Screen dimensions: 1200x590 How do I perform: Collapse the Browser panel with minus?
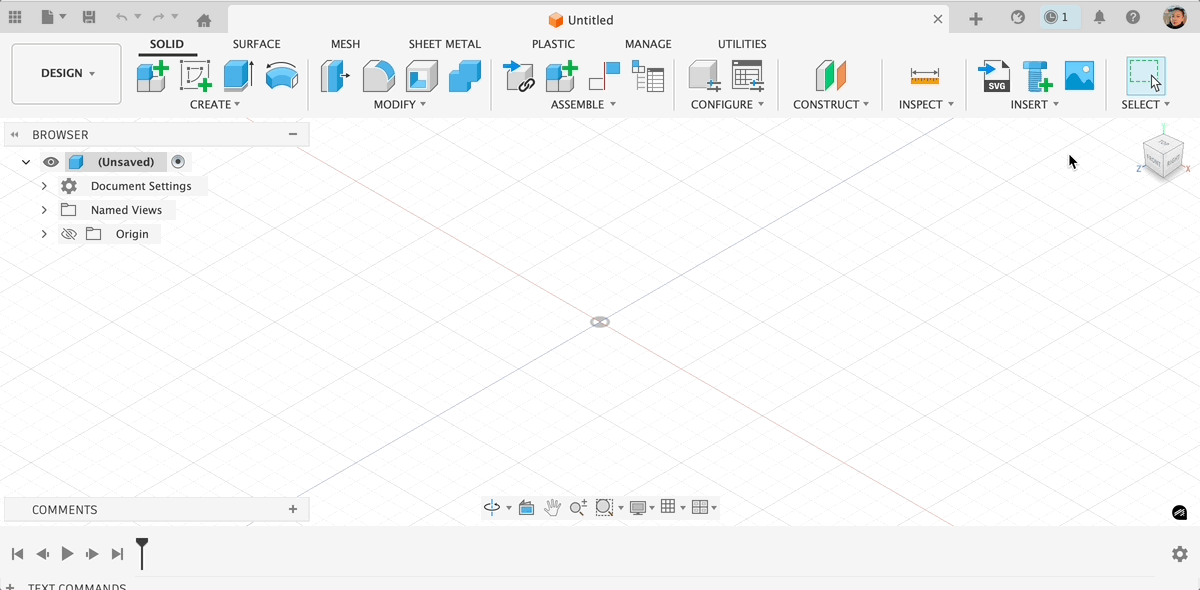293,134
